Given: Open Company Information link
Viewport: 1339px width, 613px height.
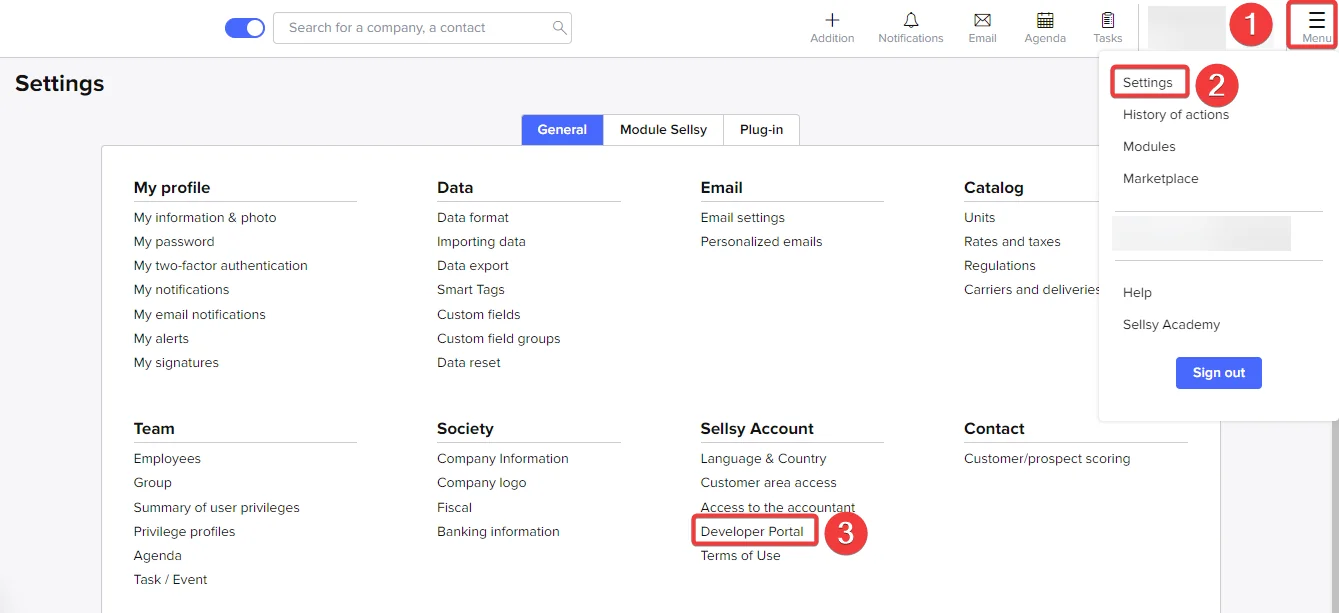Looking at the screenshot, I should click(x=503, y=458).
